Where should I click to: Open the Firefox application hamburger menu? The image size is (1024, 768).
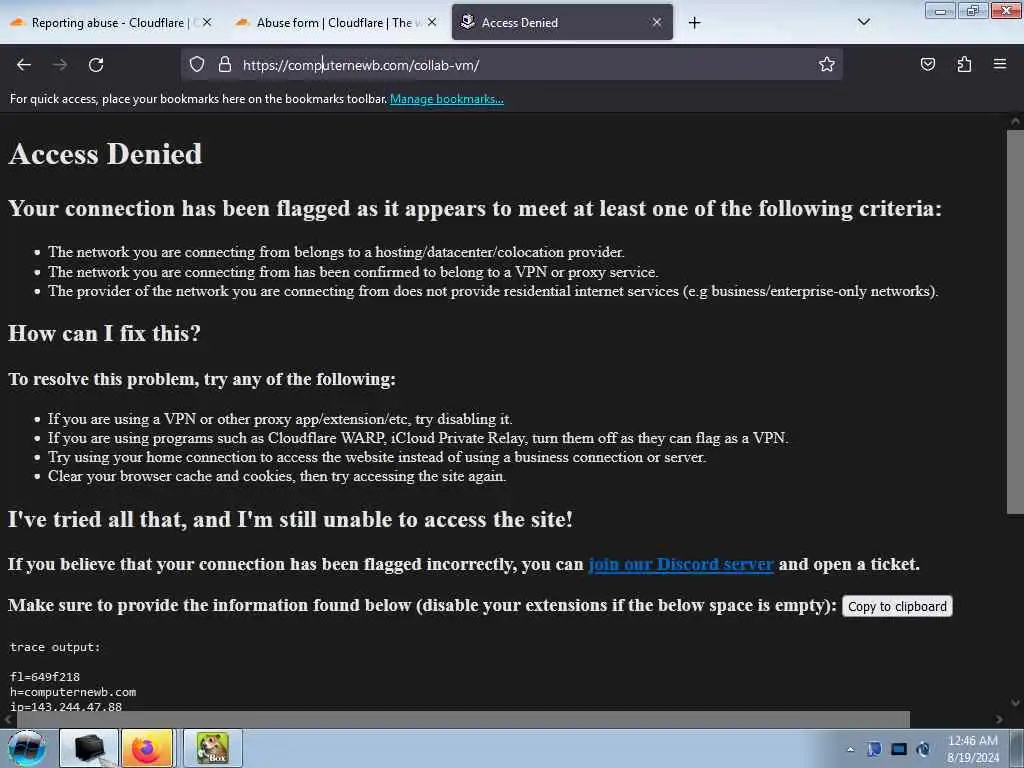[999, 64]
